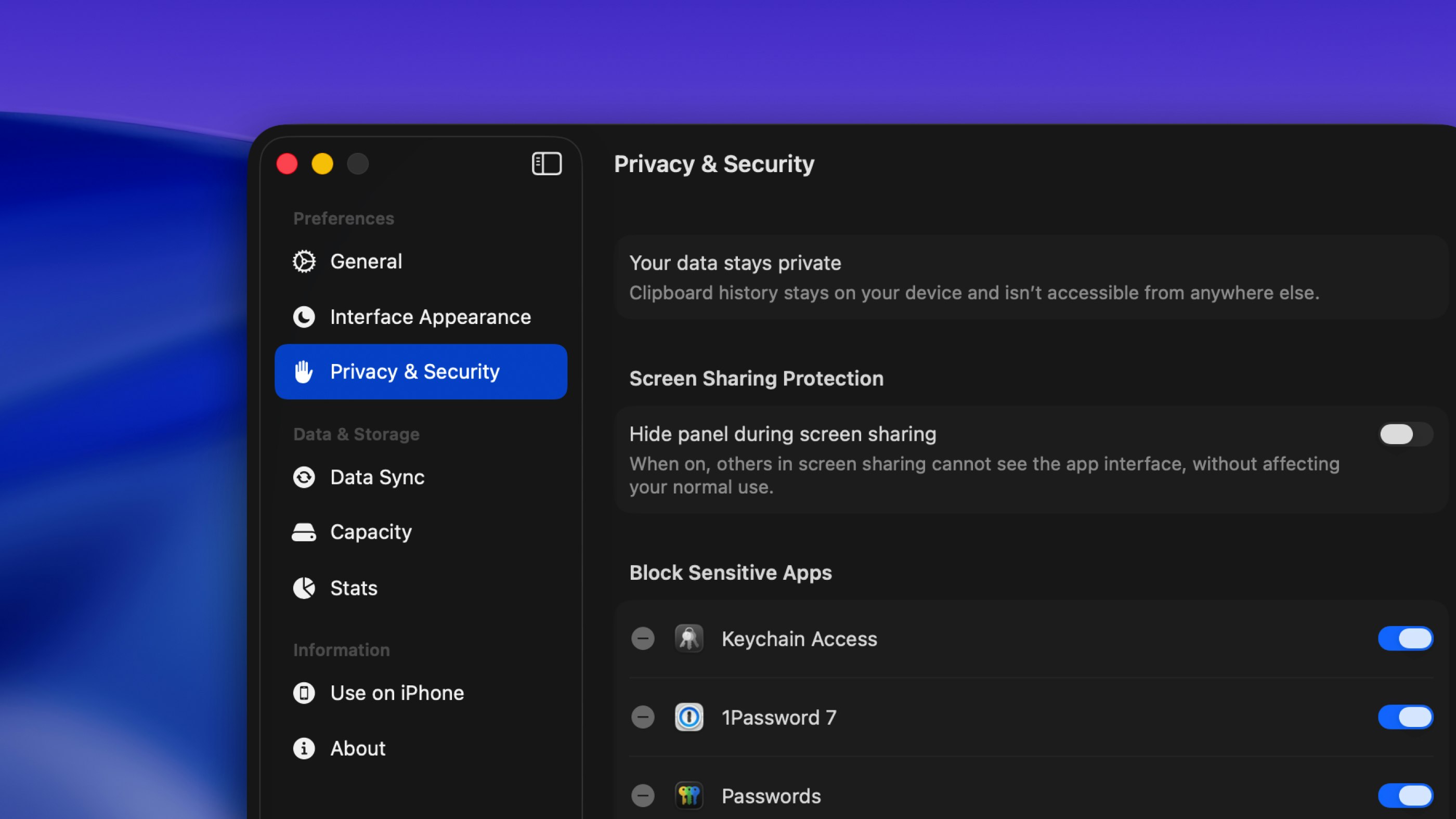This screenshot has width=1456, height=819.
Task: Open Use on iPhone page
Action: click(x=421, y=693)
